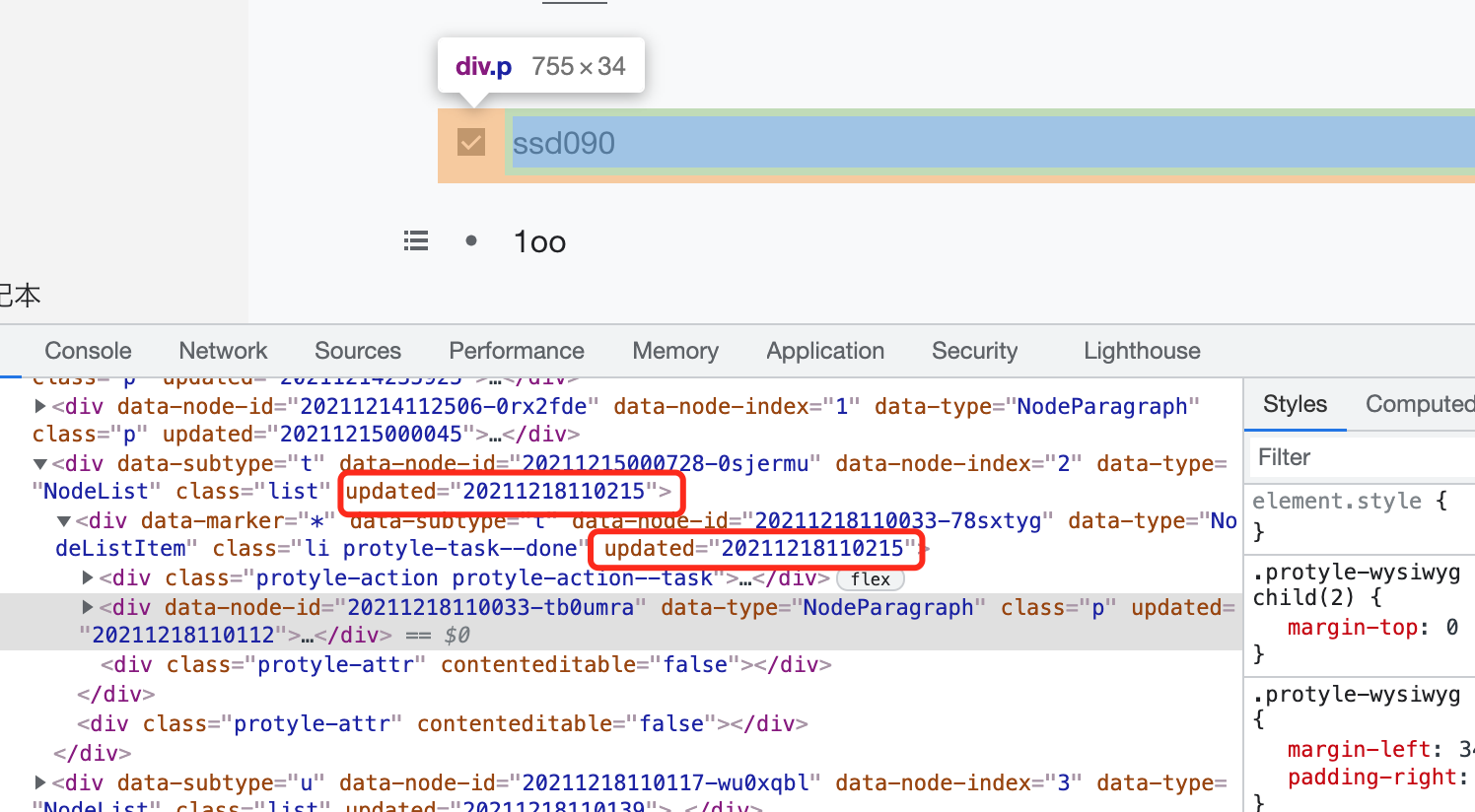The image size is (1475, 812).
Task: Expand the protyle-action--task div
Action: click(88, 577)
